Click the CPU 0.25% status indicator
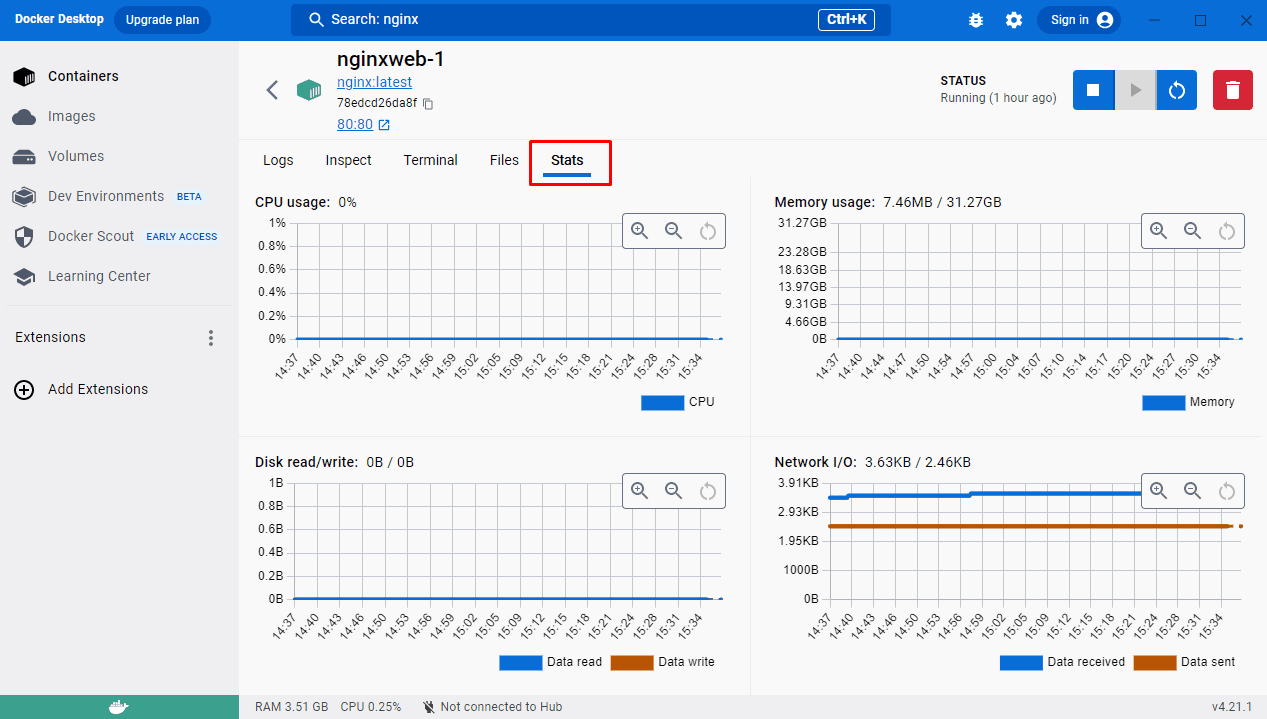 click(370, 707)
